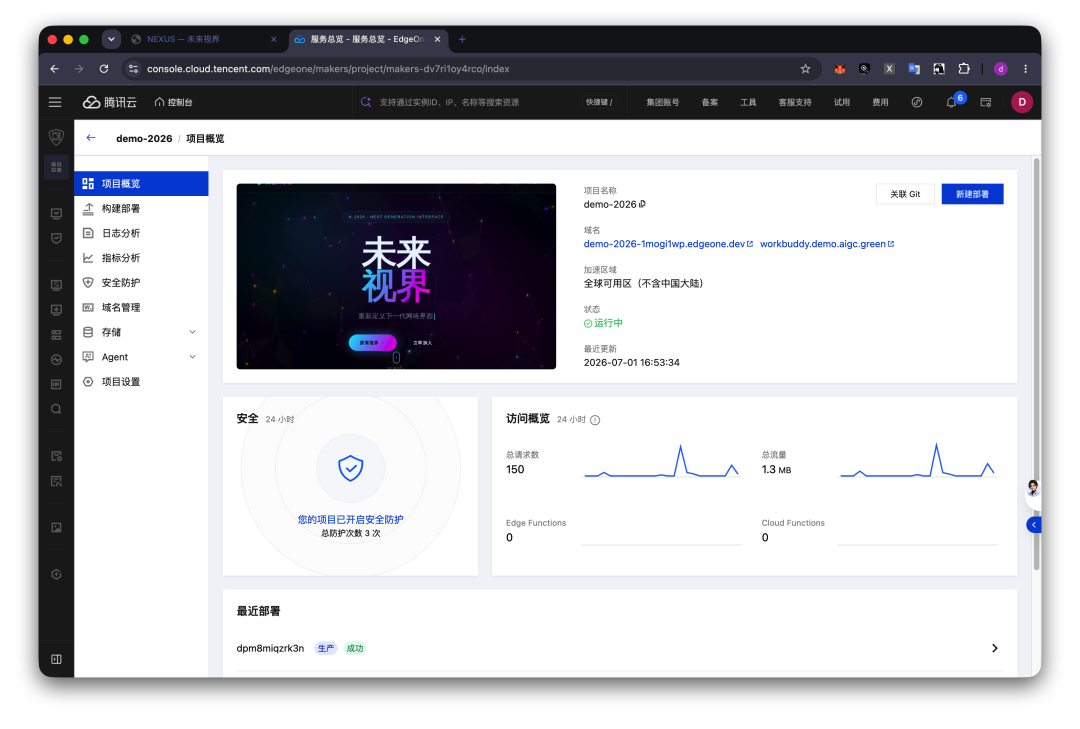The image size is (1080, 729).
Task: Open the 费用 menu
Action: click(x=880, y=102)
